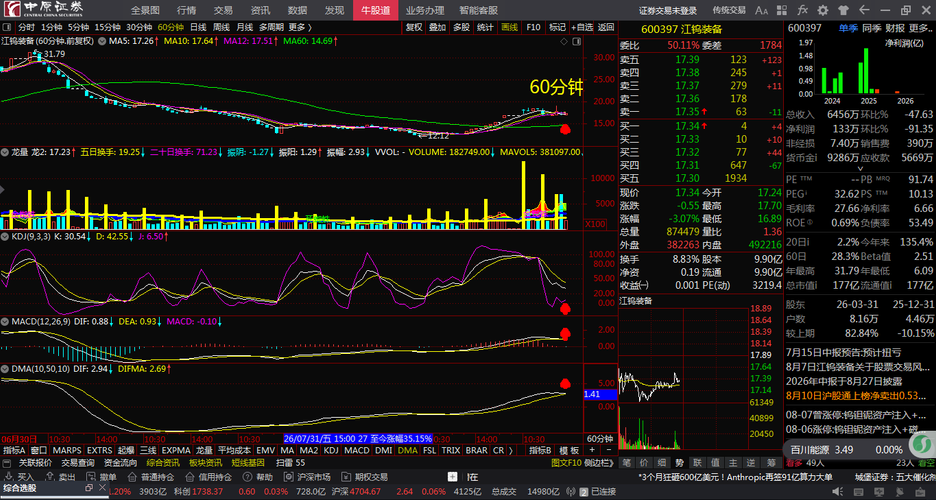
Task: Select the 日线 daily period tab
Action: (x=198, y=27)
